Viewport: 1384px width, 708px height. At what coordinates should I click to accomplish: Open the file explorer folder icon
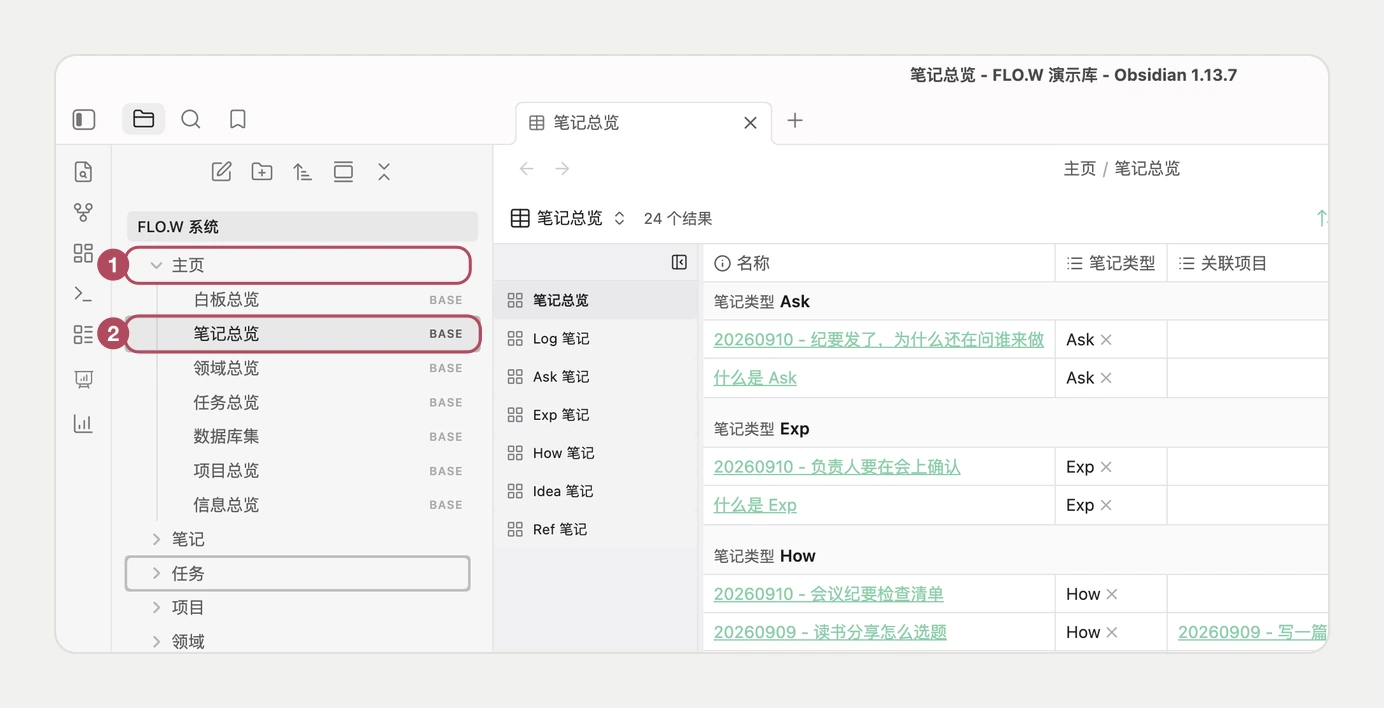click(x=143, y=119)
